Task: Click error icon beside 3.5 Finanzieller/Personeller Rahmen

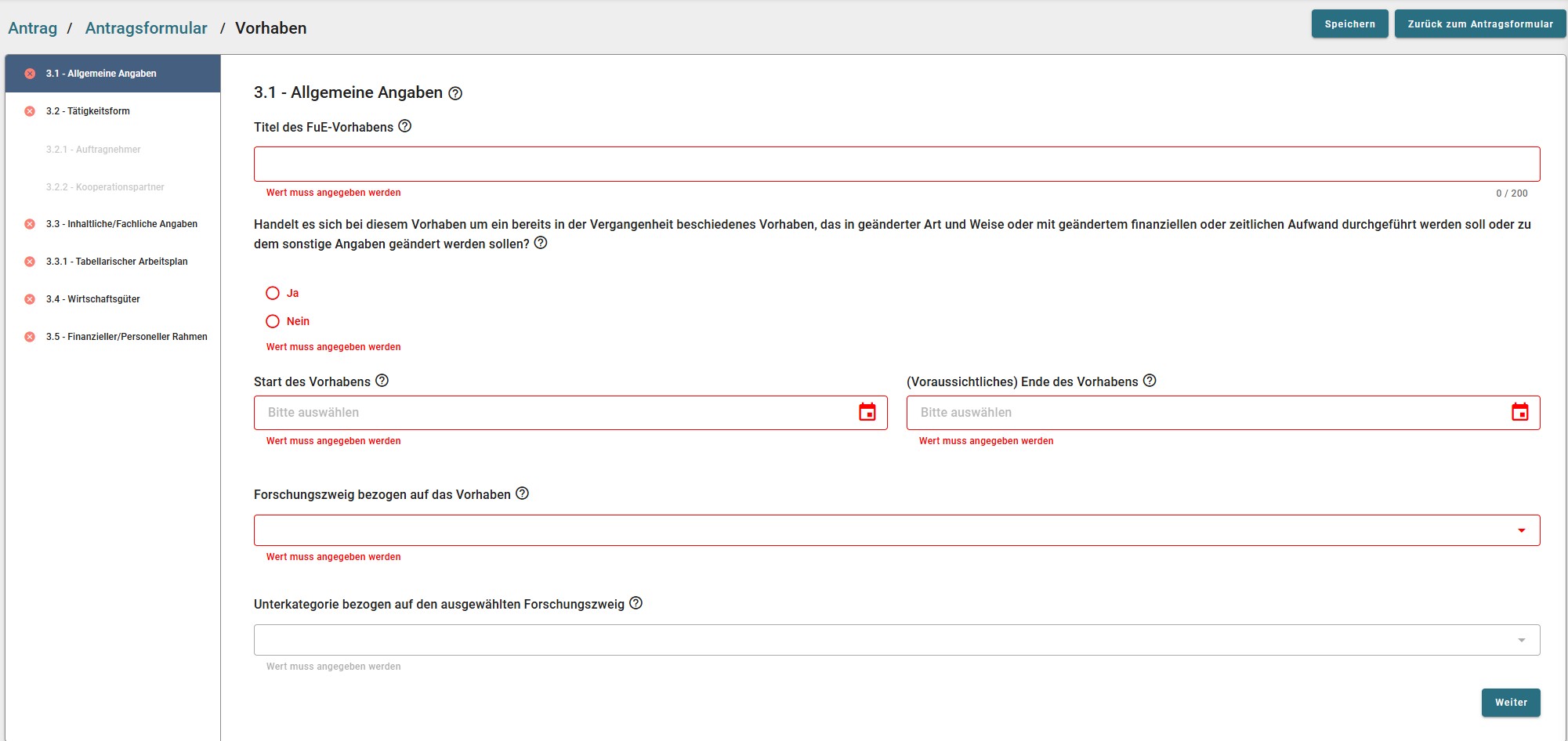Action: coord(30,337)
